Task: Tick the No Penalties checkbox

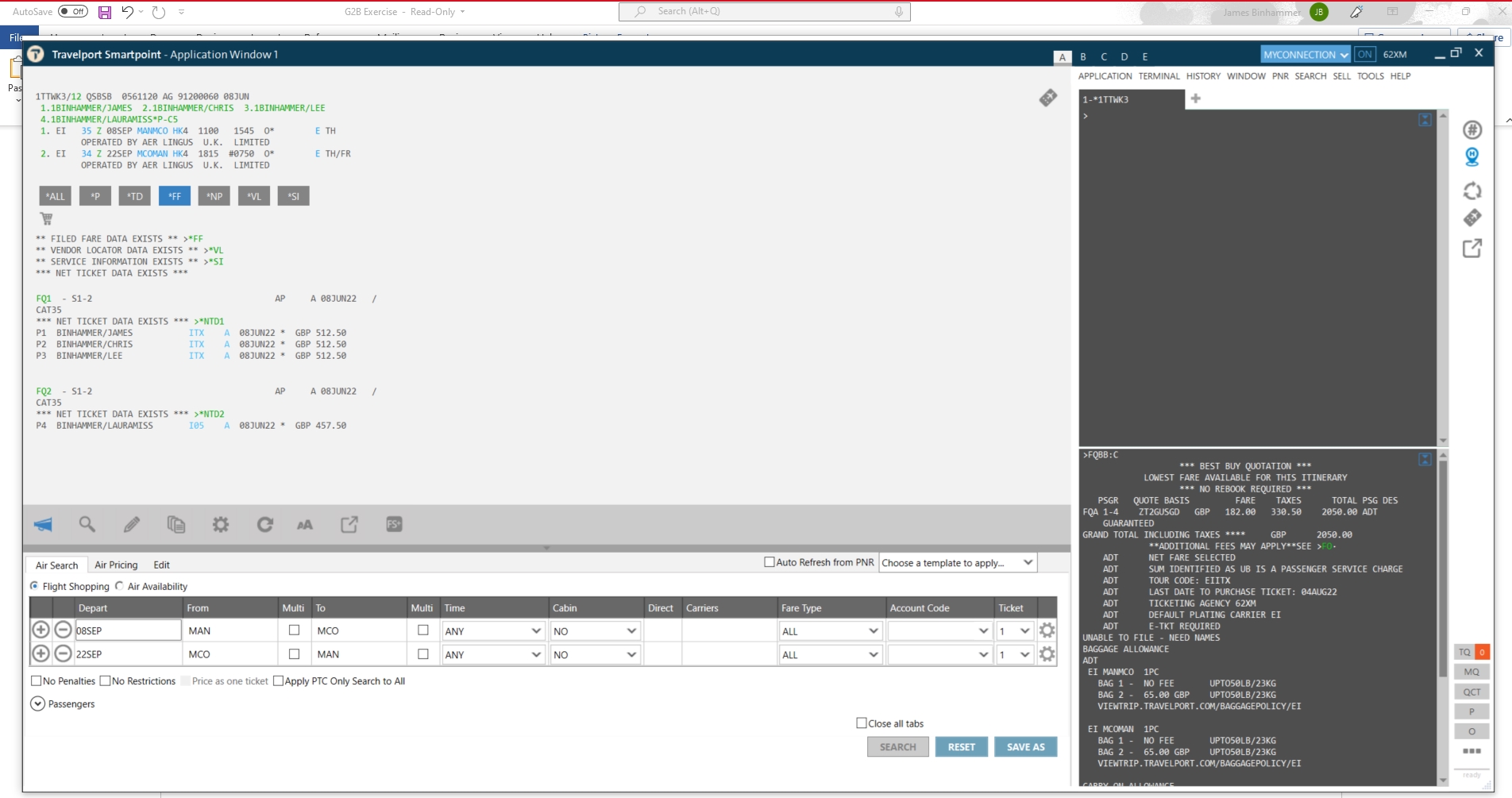Action: (x=36, y=681)
